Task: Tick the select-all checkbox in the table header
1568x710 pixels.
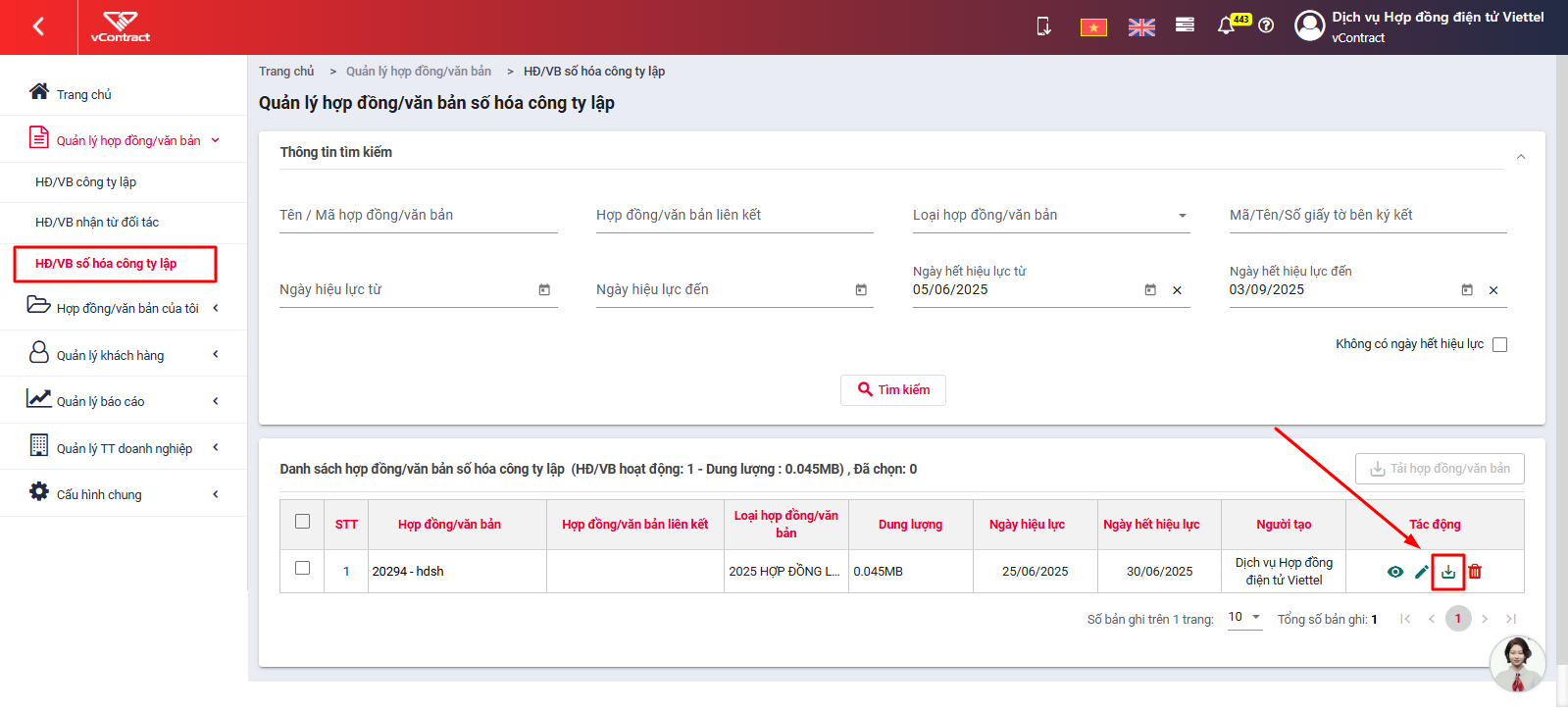Action: tap(302, 522)
